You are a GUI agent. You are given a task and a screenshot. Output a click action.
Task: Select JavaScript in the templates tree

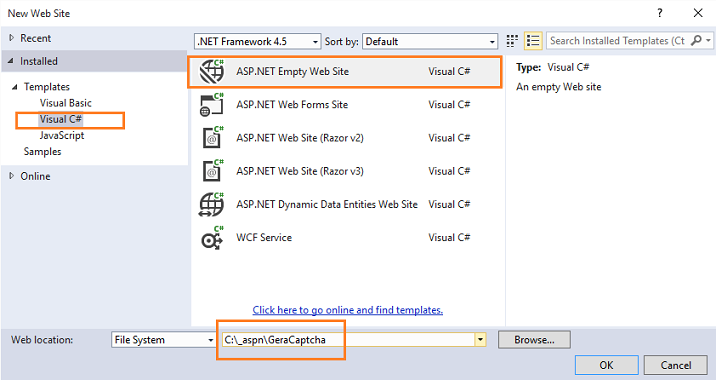click(x=62, y=135)
